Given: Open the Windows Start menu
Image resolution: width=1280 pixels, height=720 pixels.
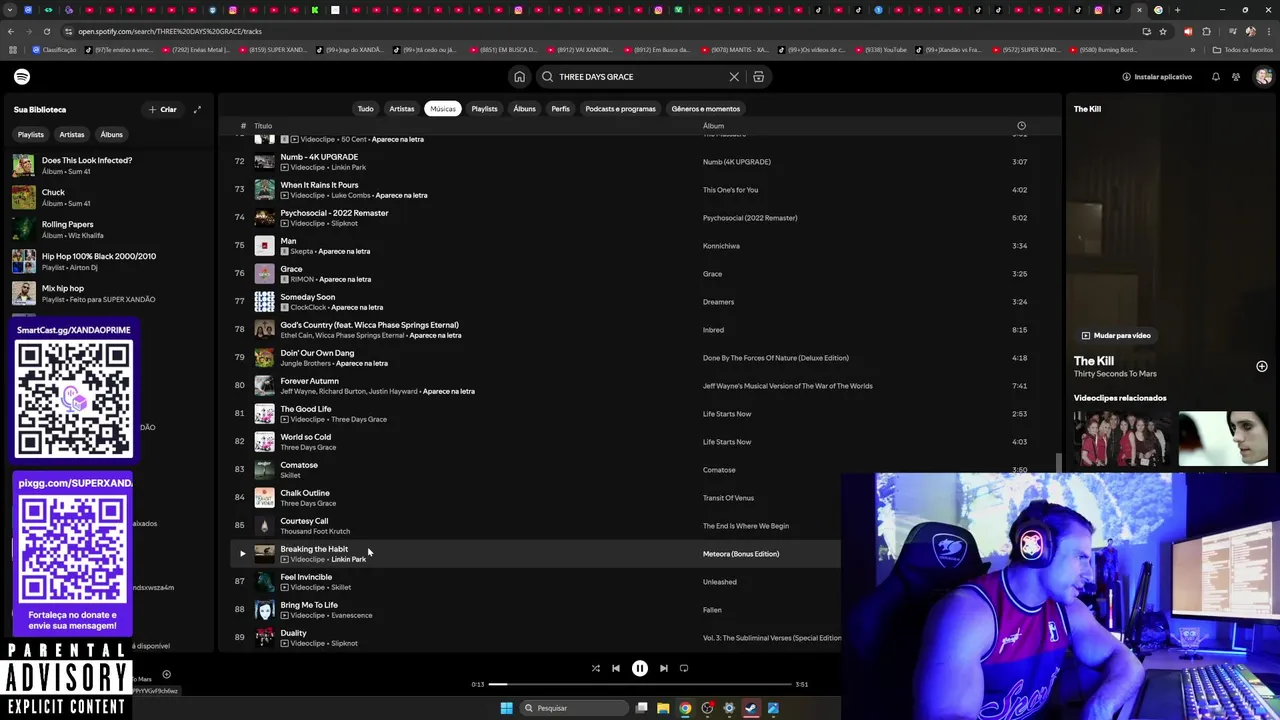Looking at the screenshot, I should (507, 708).
